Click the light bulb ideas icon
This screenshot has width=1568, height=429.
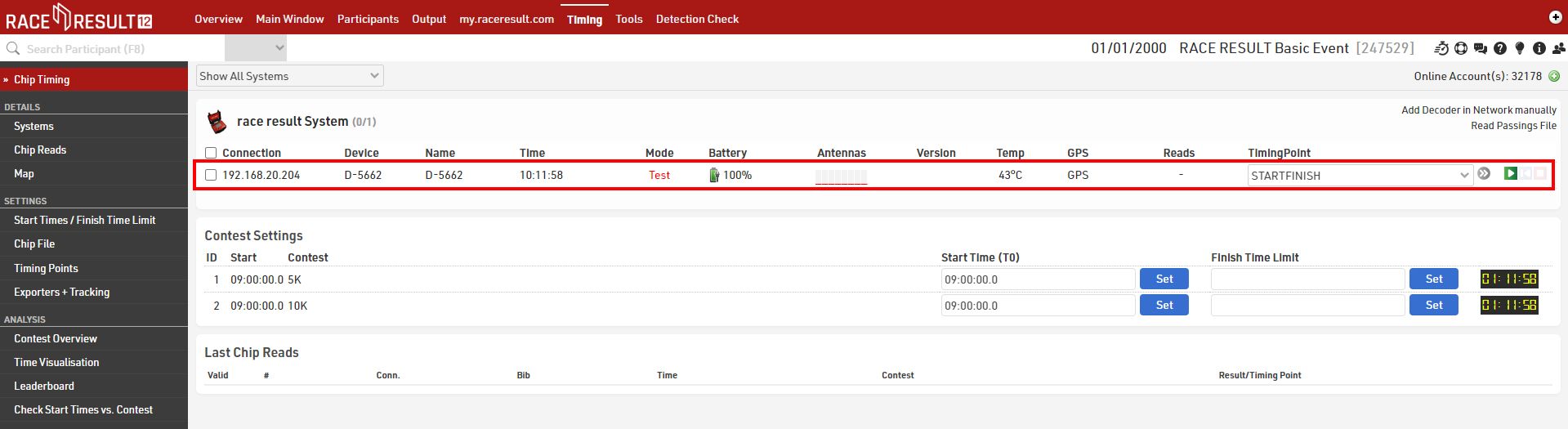pos(1520,48)
